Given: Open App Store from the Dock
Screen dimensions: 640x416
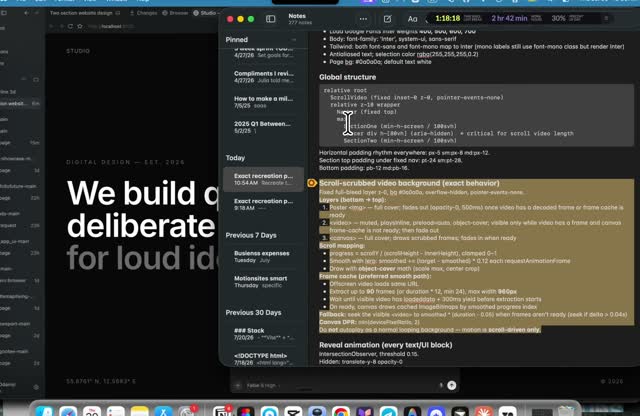Looking at the screenshot, I should tap(163, 411).
